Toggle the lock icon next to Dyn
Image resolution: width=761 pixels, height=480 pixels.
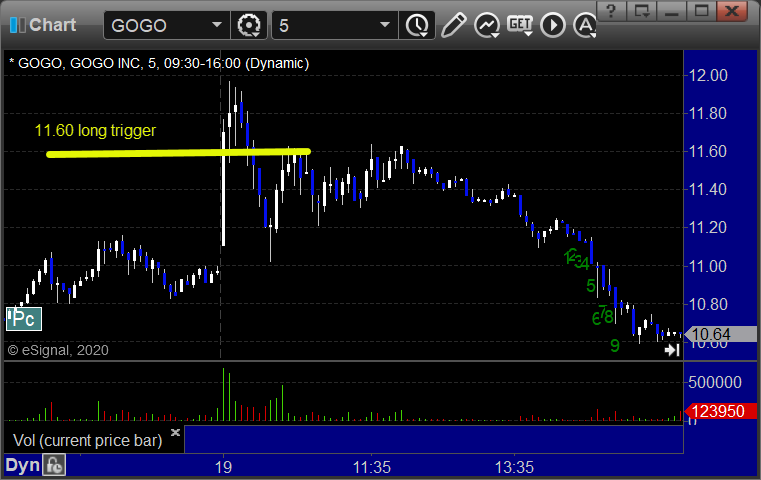(x=54, y=465)
